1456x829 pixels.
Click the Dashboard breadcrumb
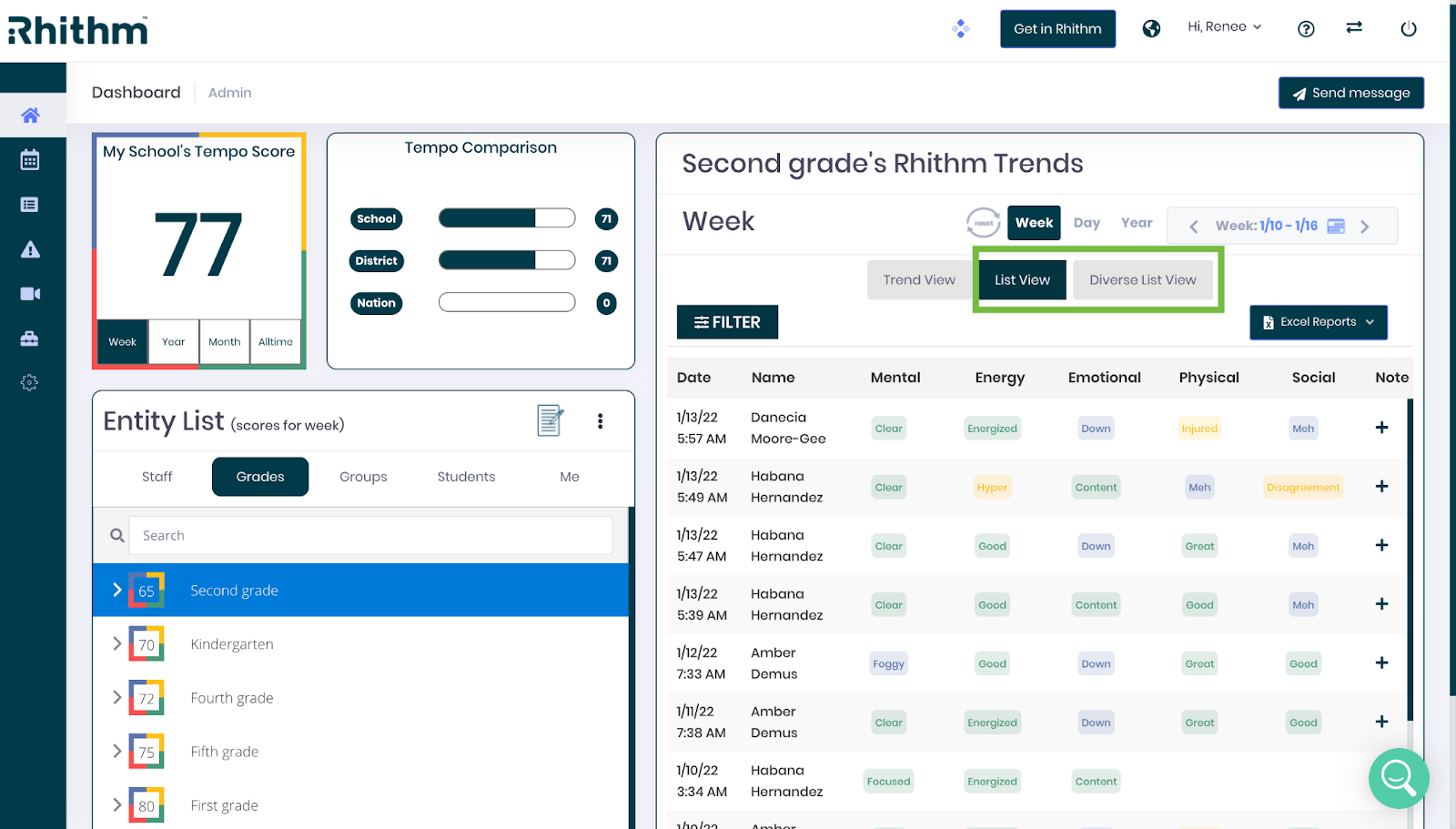[x=136, y=92]
